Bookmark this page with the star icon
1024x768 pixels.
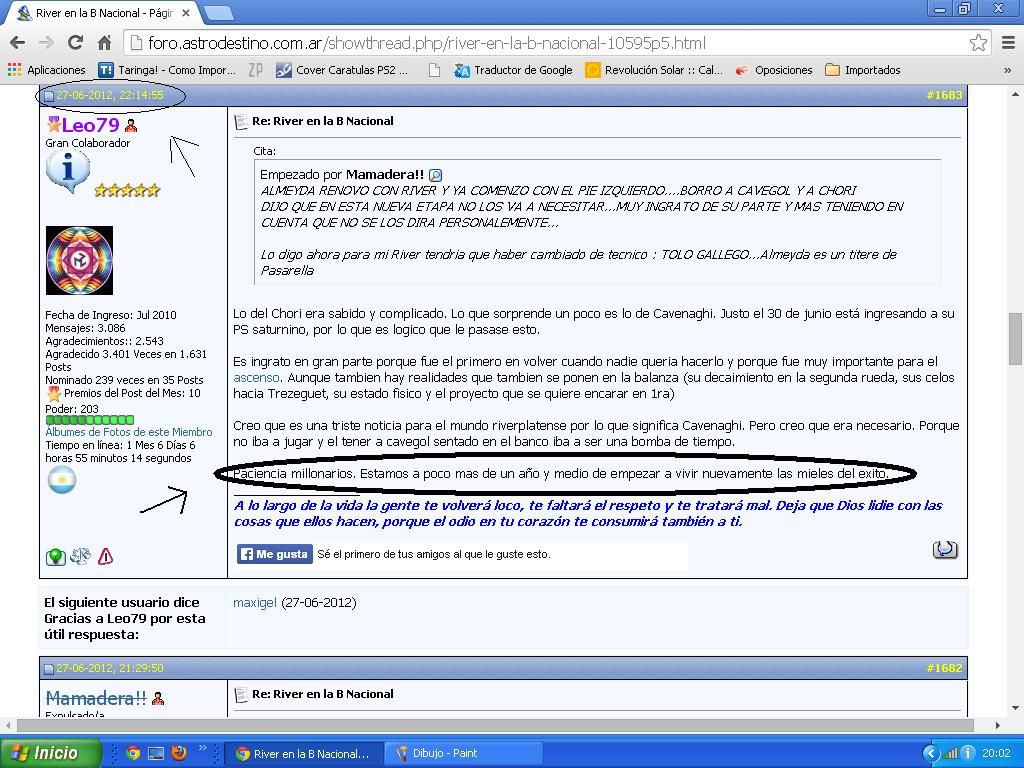point(978,42)
